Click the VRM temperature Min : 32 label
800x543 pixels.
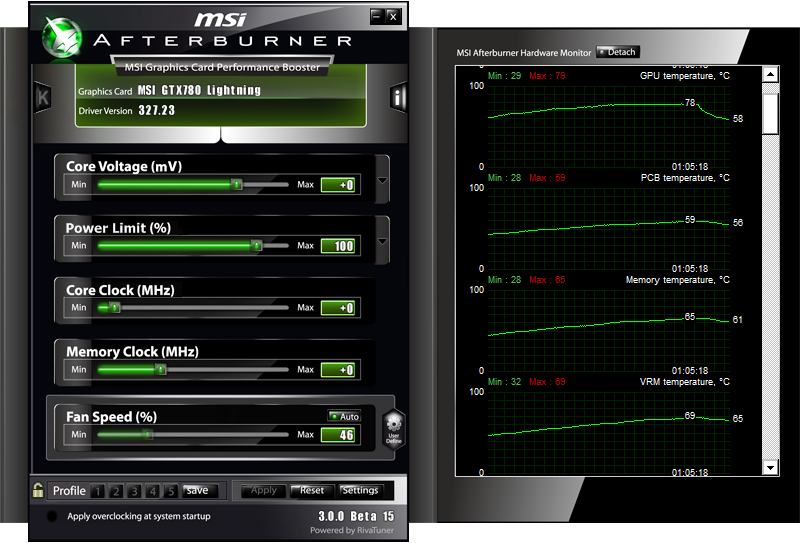click(504, 382)
